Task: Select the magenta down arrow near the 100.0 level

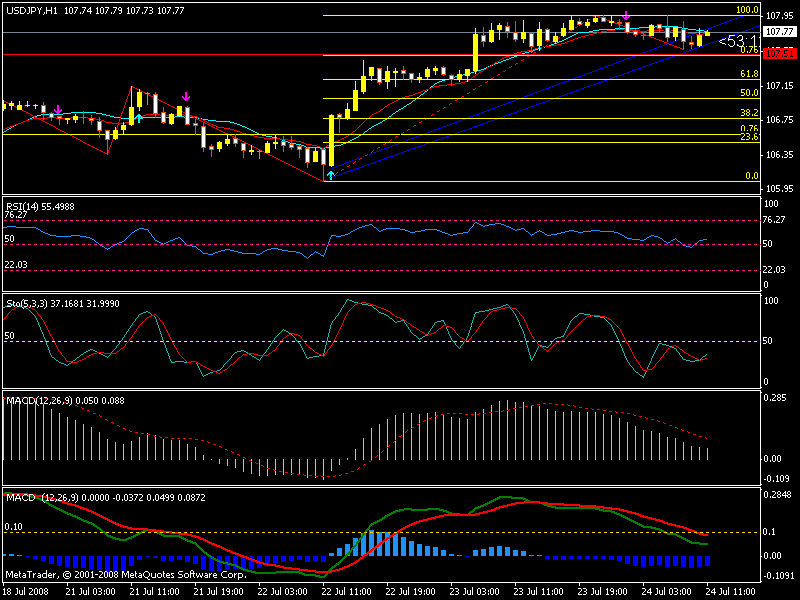Action: coord(626,16)
